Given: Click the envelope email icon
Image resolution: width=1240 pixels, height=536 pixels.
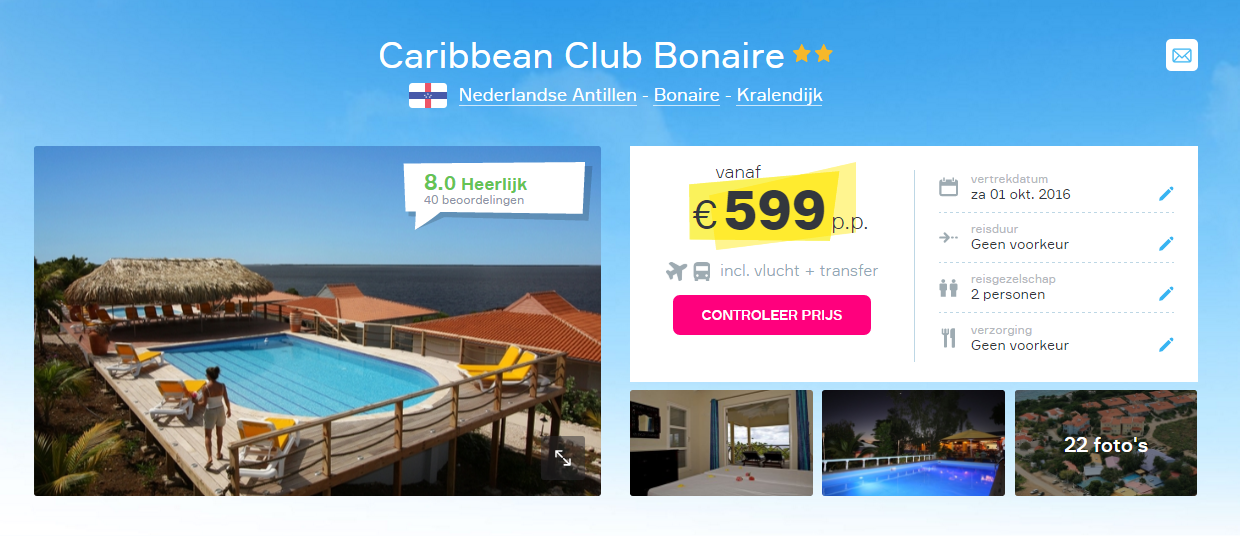Looking at the screenshot, I should coord(1182,55).
